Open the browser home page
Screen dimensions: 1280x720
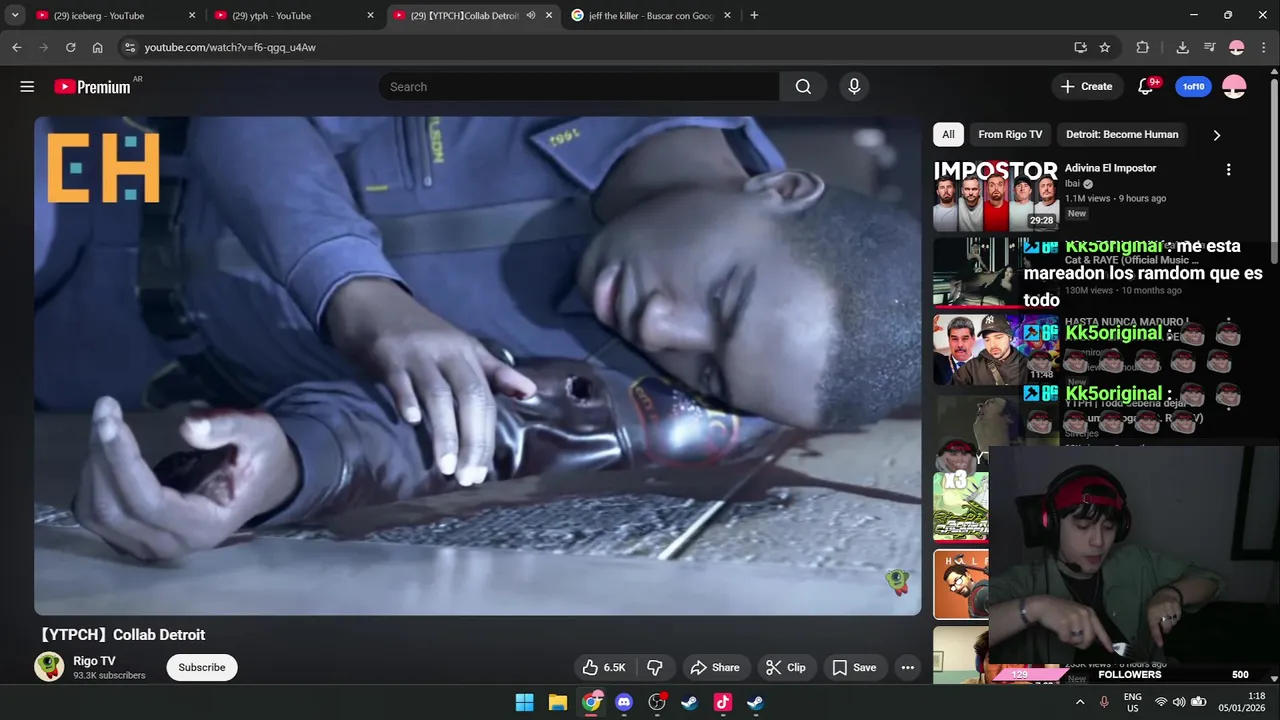[97, 47]
